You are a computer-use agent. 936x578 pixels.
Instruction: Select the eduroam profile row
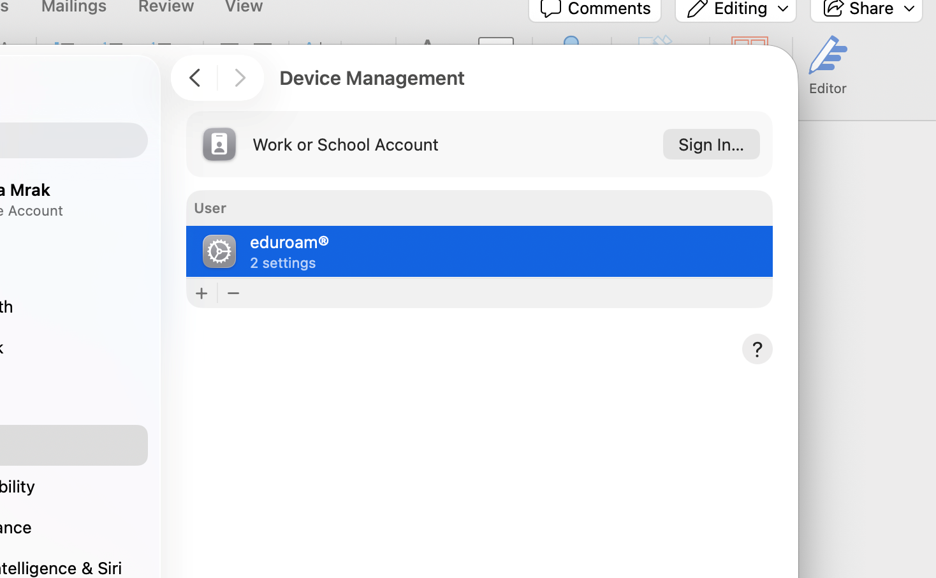(x=479, y=251)
